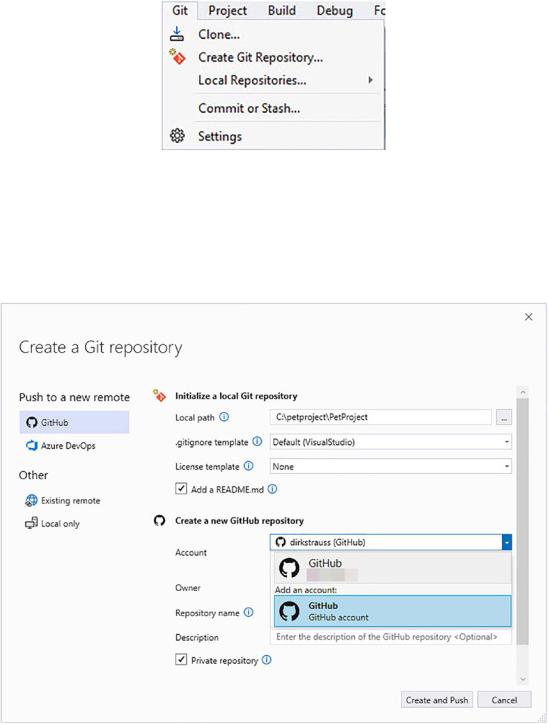Click the Private repository info icon
The width and height of the screenshot is (548, 724).
coord(267,660)
